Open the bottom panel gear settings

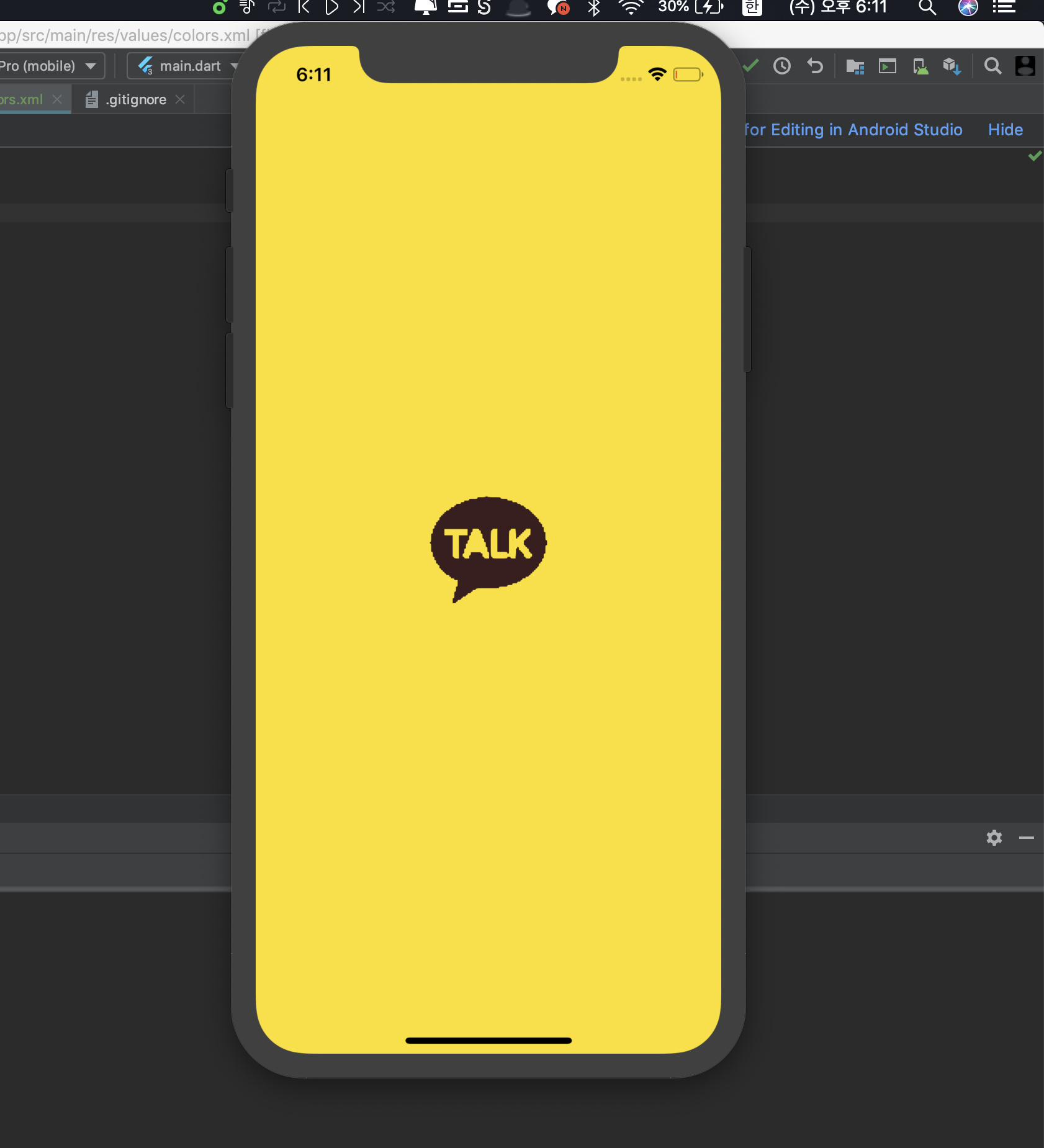pyautogui.click(x=994, y=838)
